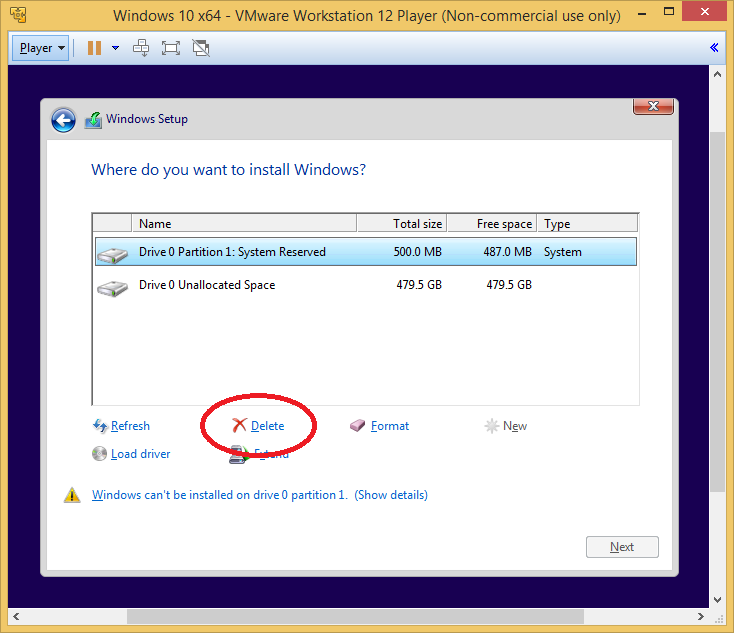Pause the virtual machine

(x=95, y=48)
